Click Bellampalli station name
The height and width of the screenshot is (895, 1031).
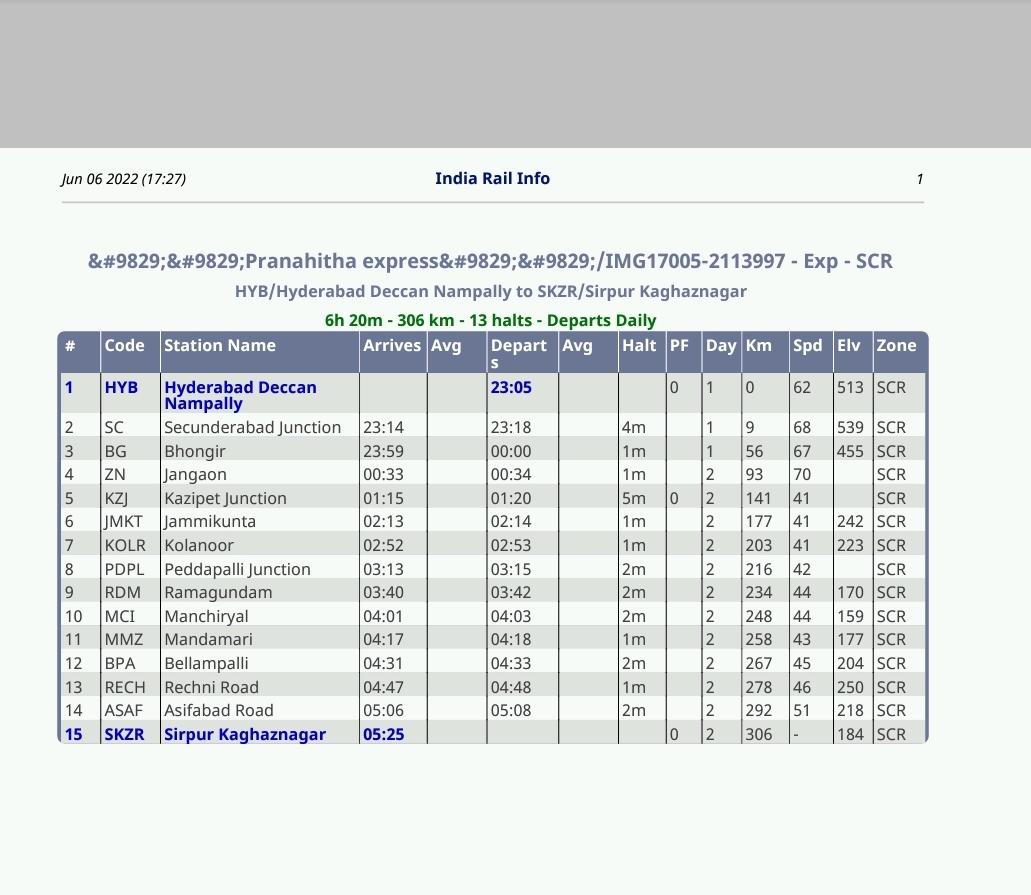(x=206, y=663)
